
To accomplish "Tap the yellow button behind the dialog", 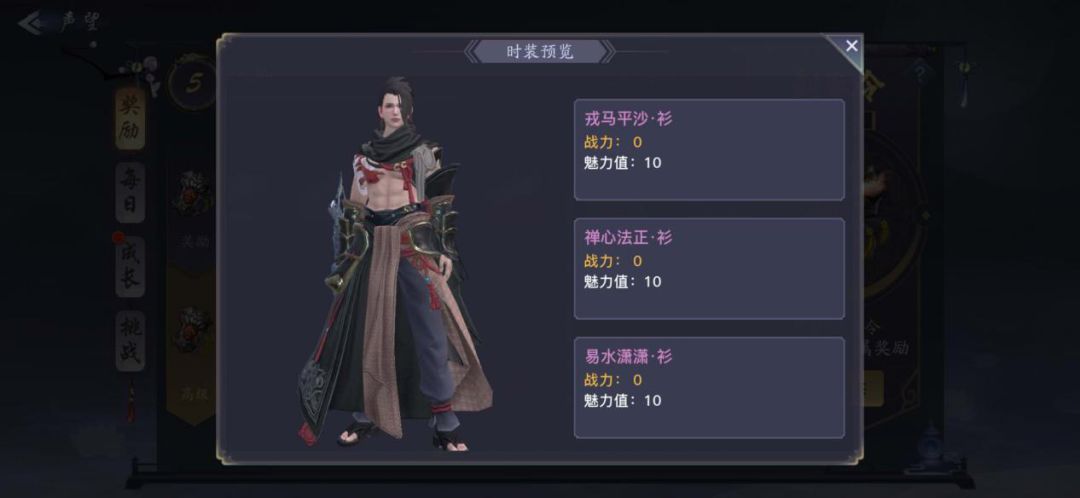I will (x=873, y=388).
